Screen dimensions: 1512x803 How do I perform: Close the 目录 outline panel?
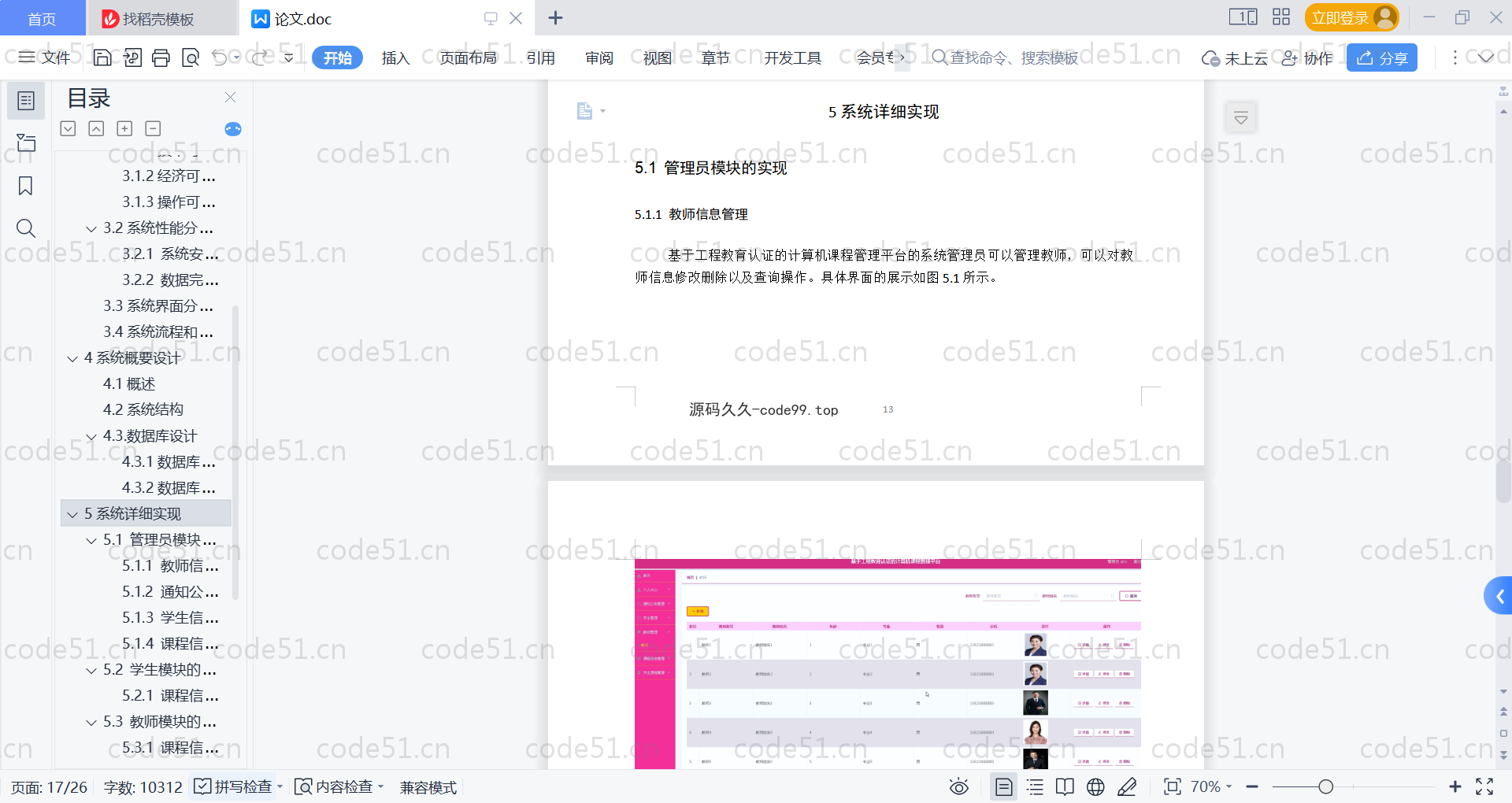coord(230,97)
